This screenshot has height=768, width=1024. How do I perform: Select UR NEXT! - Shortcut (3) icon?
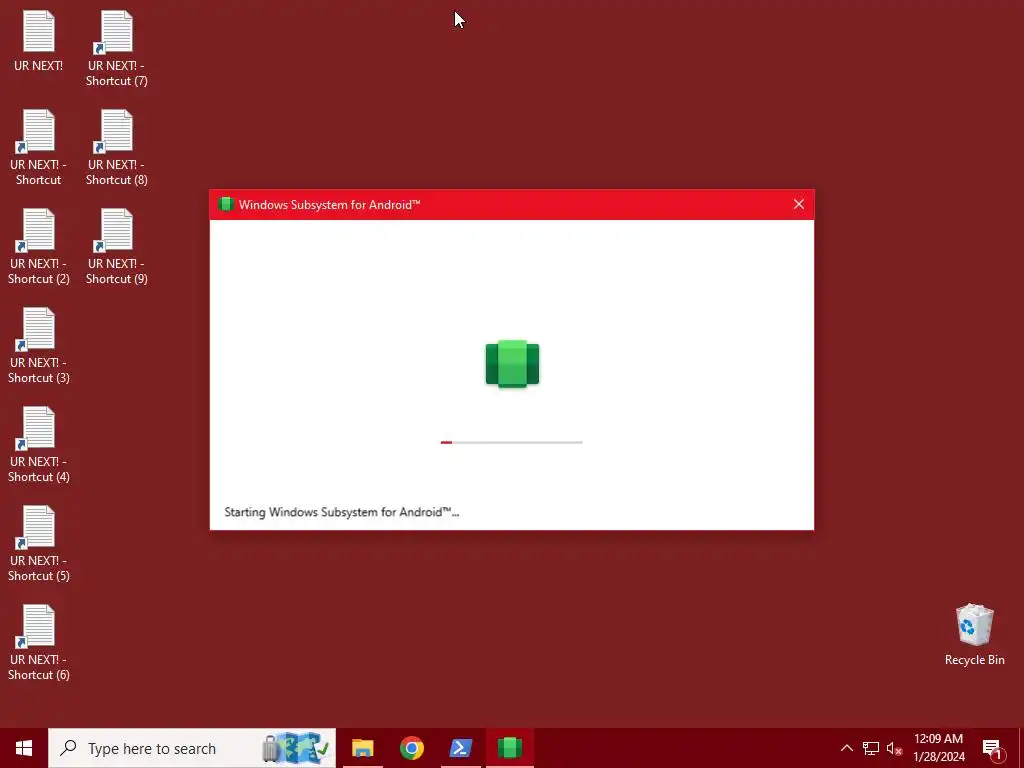39,329
